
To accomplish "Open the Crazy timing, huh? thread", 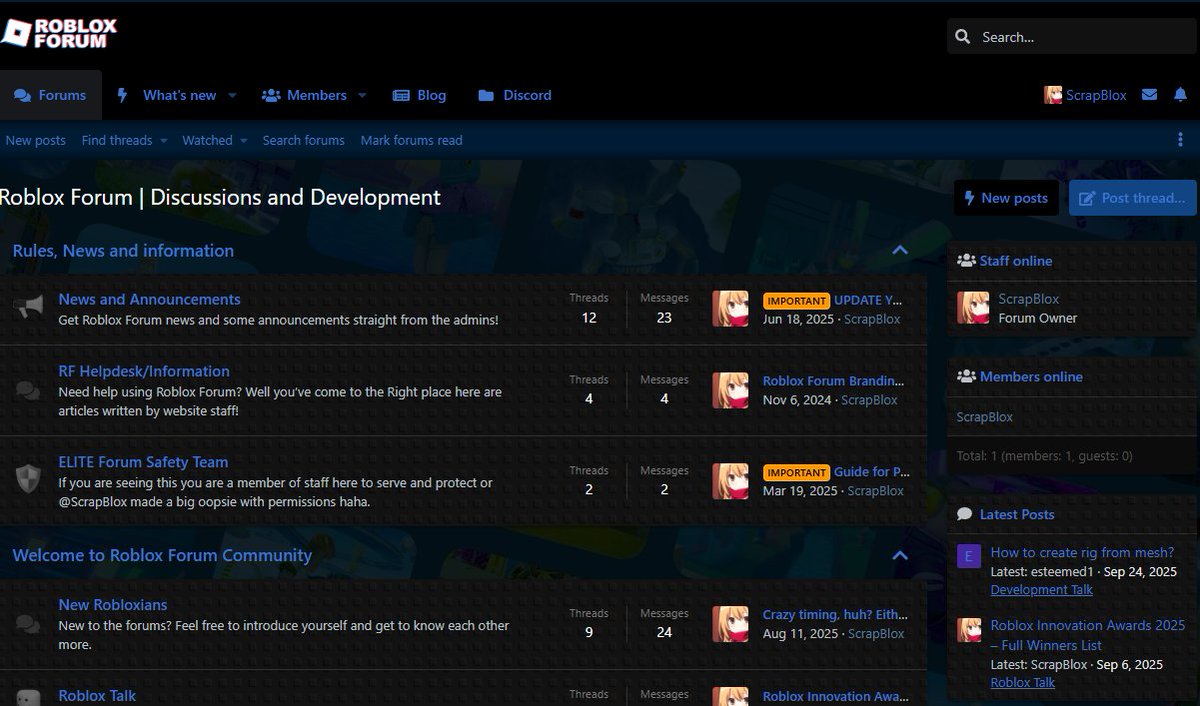I will pyautogui.click(x=833, y=615).
